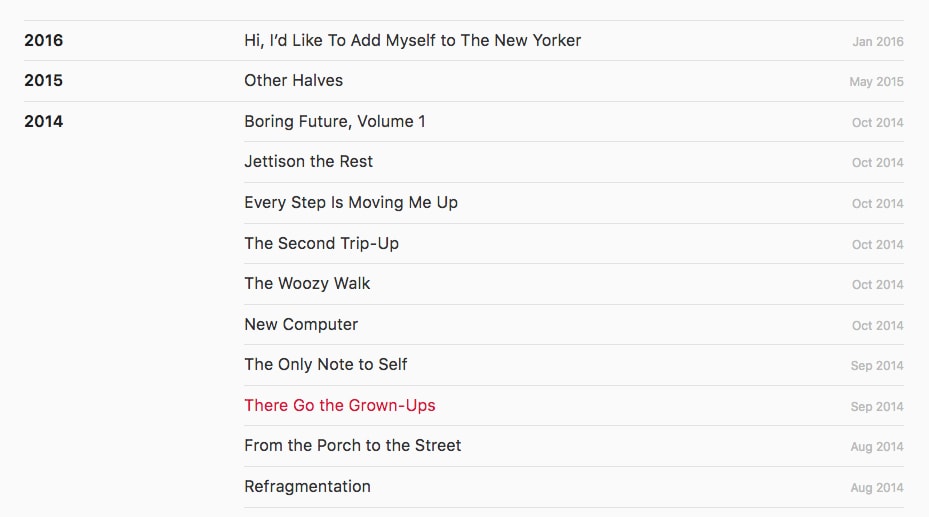The image size is (929, 517).
Task: View the "Refragmentation" article
Action: click(x=307, y=487)
